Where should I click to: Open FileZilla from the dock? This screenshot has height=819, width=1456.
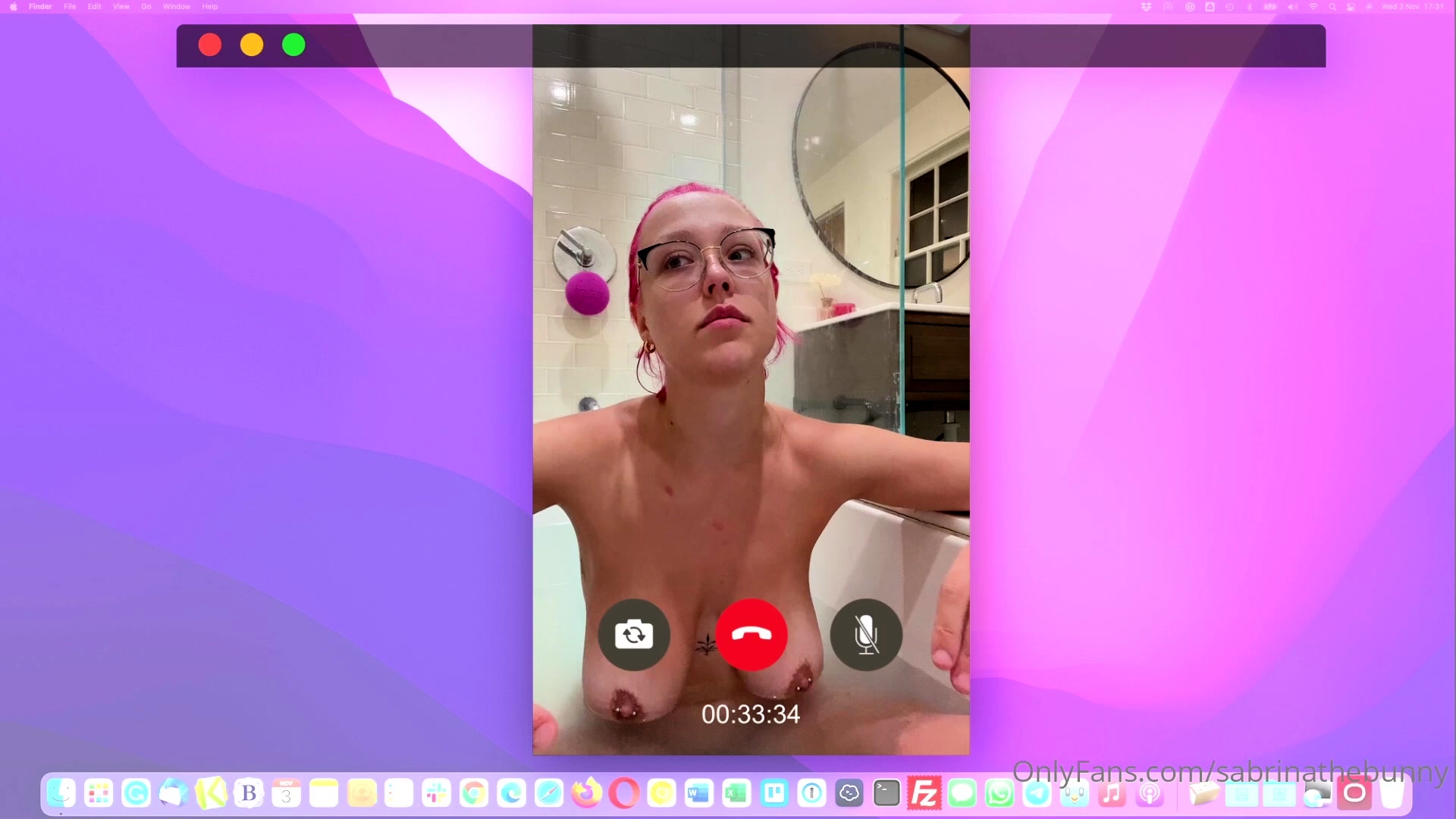(x=924, y=794)
